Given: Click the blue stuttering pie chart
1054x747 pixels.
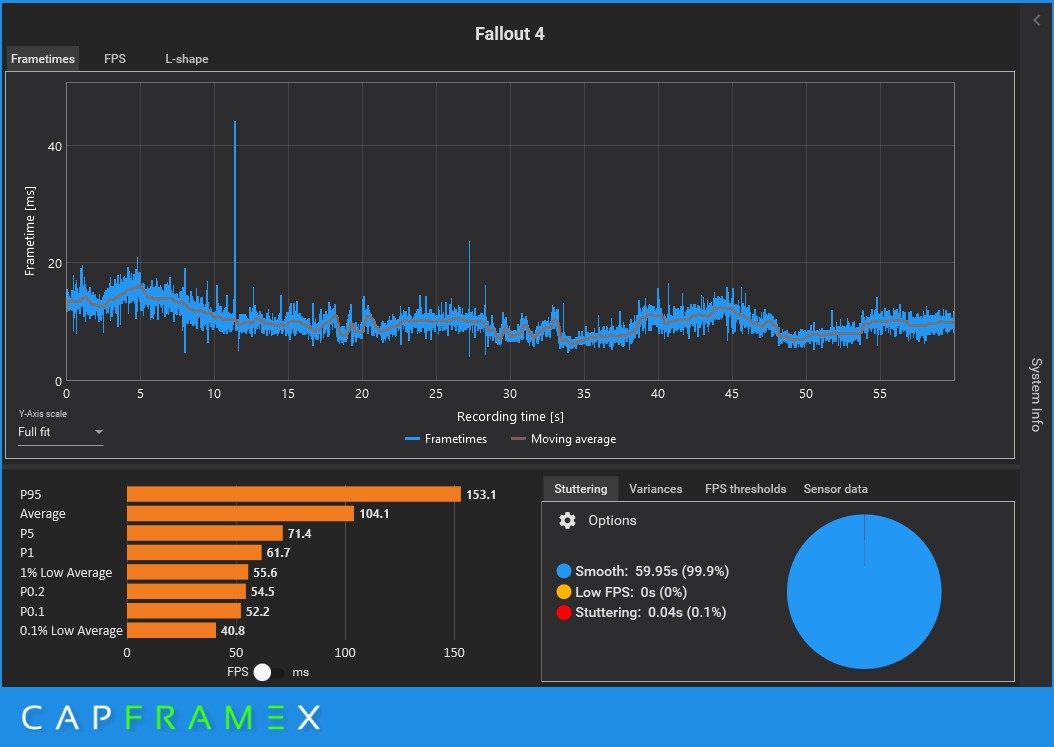Looking at the screenshot, I should [864, 592].
